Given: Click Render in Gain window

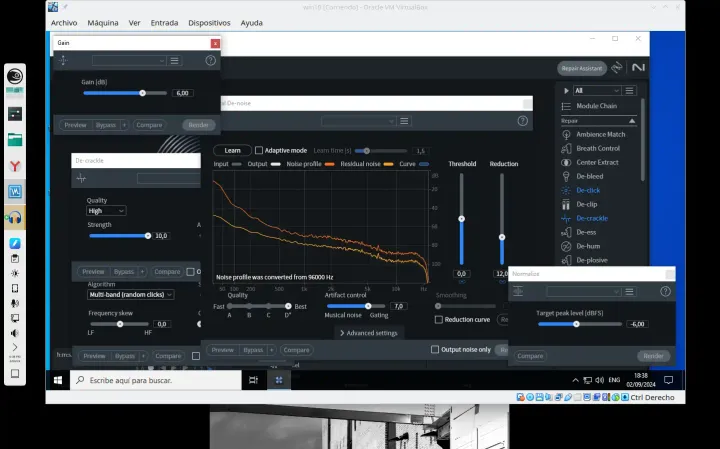Looking at the screenshot, I should pos(198,125).
